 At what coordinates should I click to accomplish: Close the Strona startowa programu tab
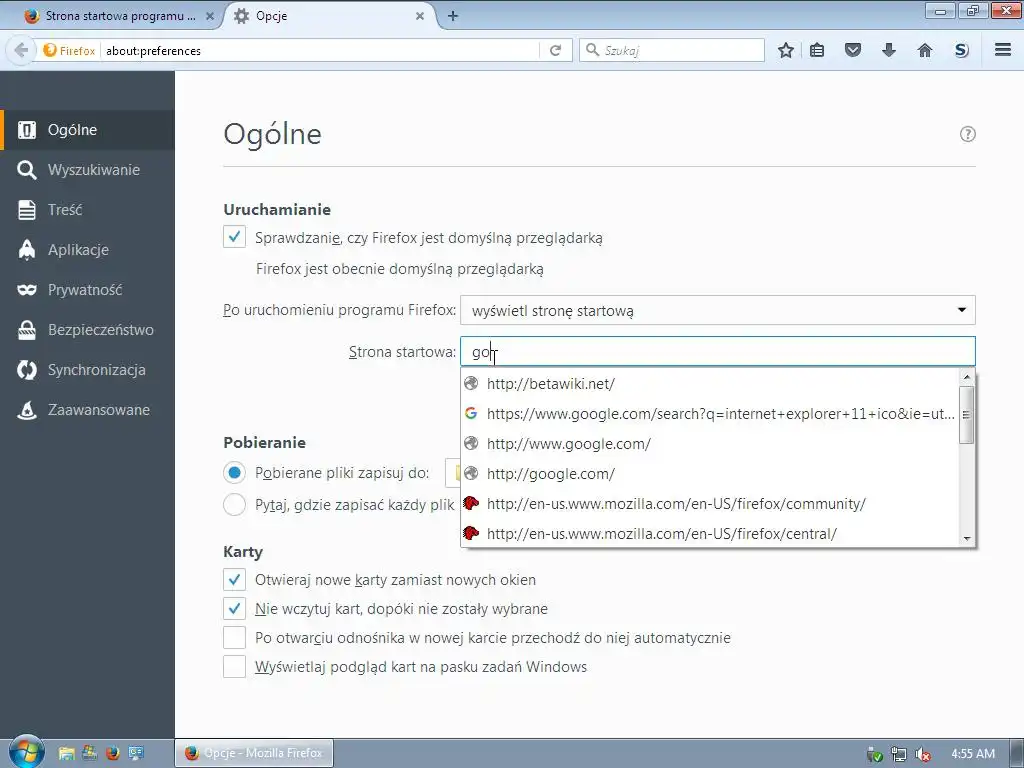(x=210, y=16)
